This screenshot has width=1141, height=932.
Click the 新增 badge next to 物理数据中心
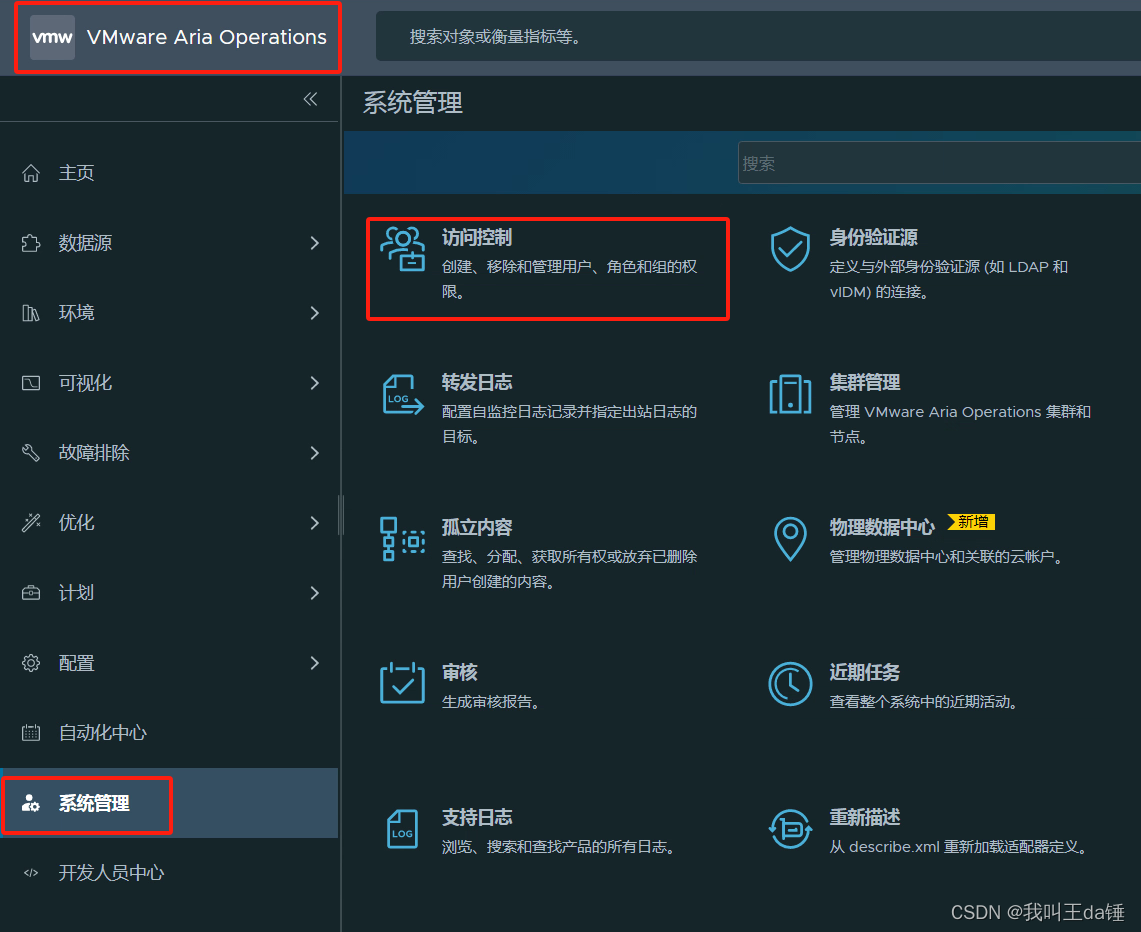coord(971,522)
